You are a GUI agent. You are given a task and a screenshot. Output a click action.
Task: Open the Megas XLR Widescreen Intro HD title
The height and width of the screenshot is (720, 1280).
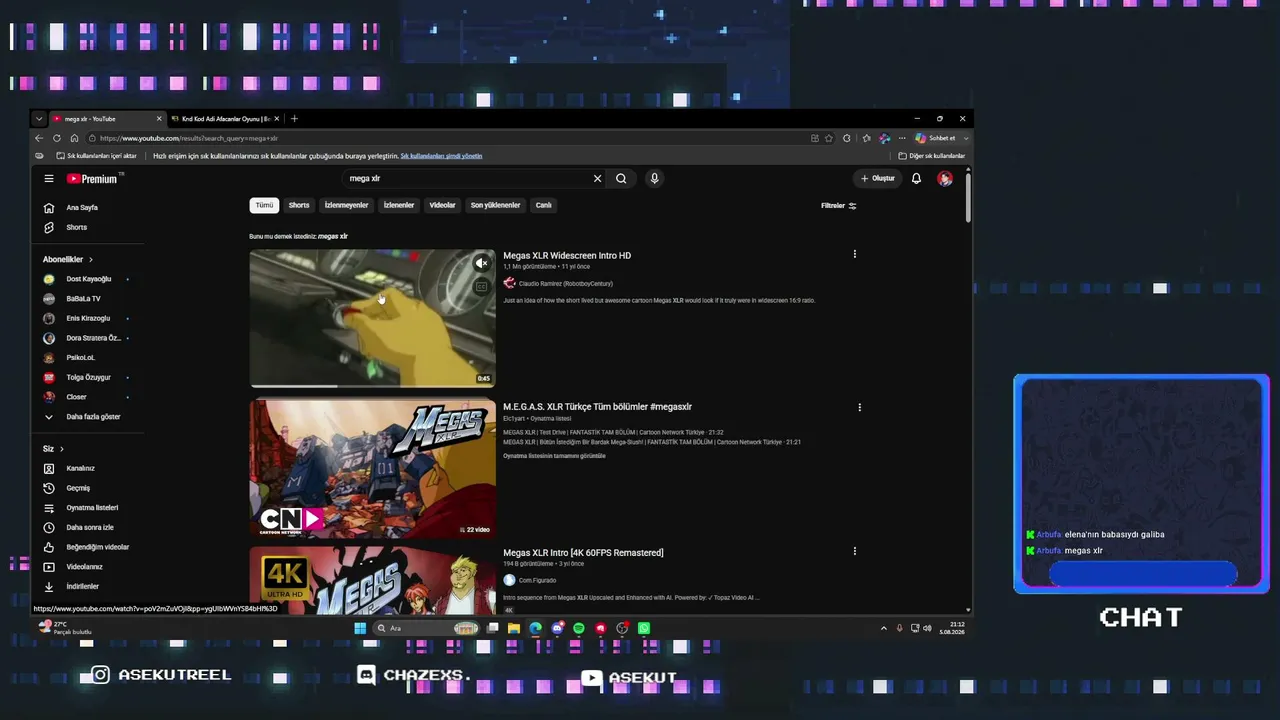click(x=567, y=256)
